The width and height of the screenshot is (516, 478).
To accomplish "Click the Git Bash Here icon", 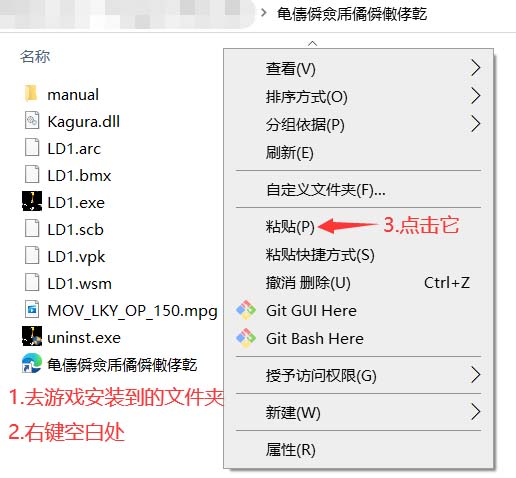I will (246, 338).
